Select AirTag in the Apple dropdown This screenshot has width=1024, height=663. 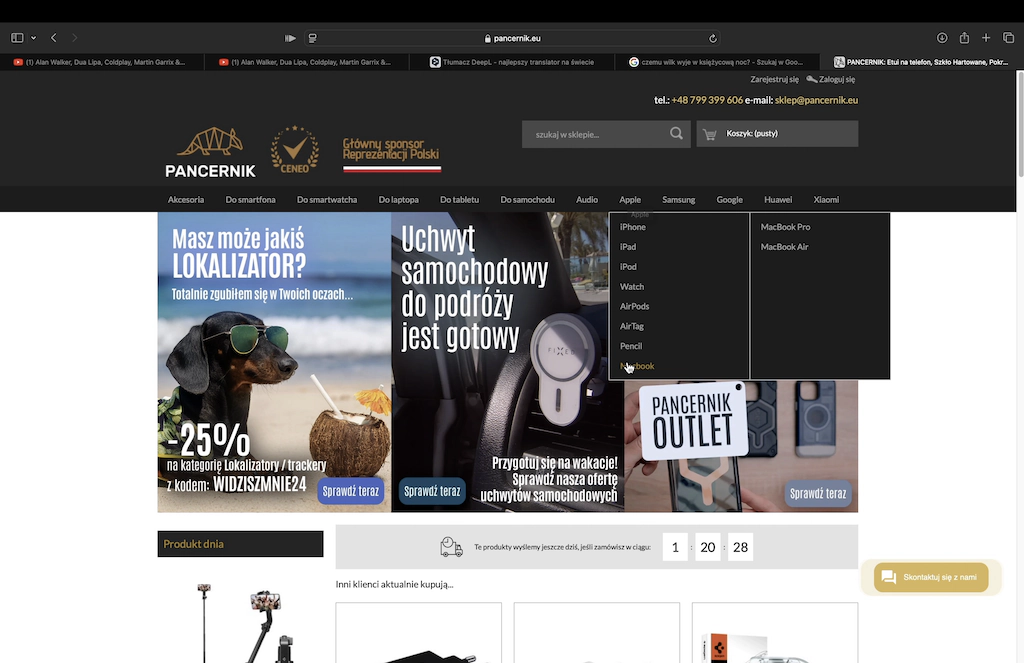[632, 326]
